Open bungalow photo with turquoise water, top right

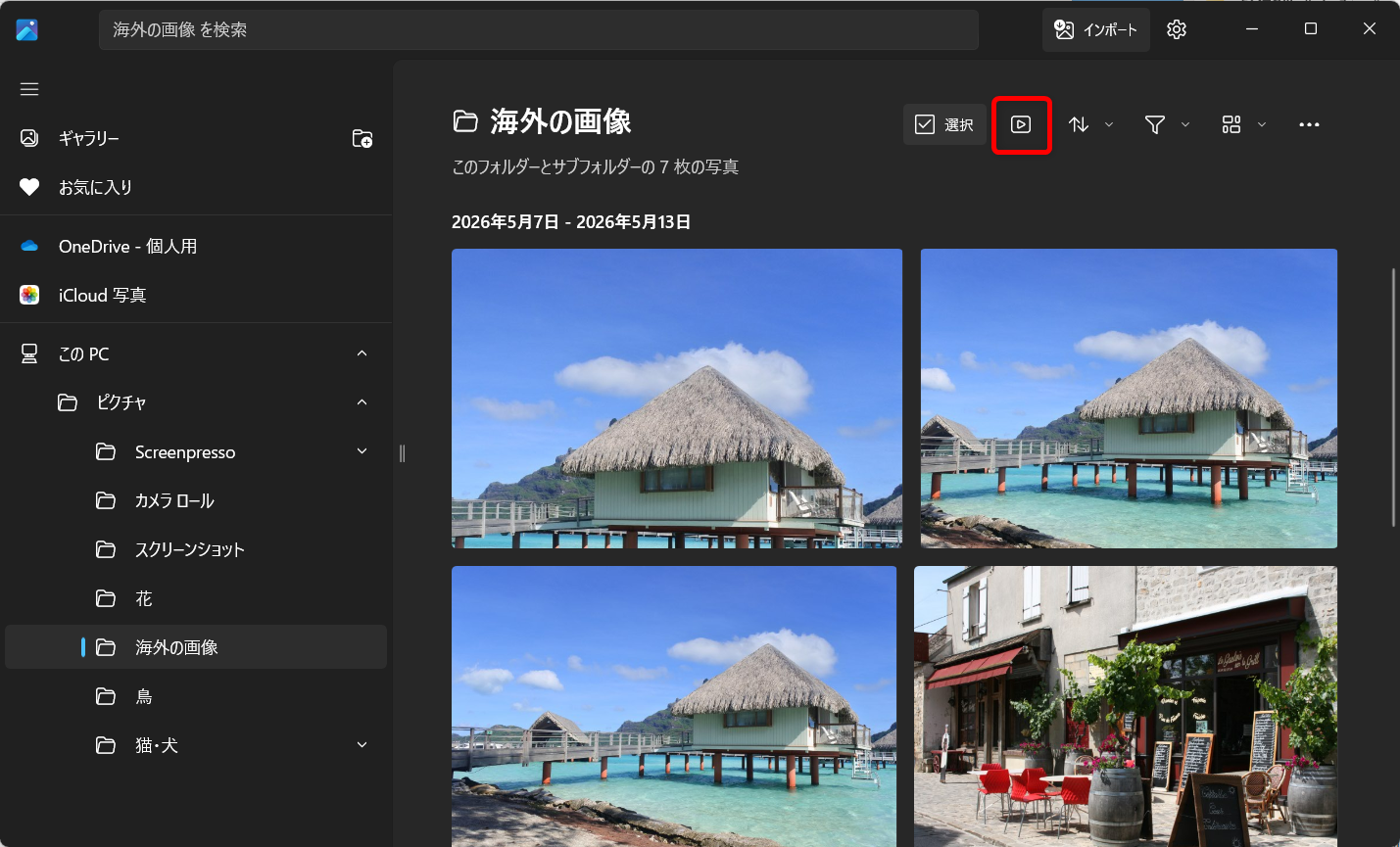(x=1129, y=399)
